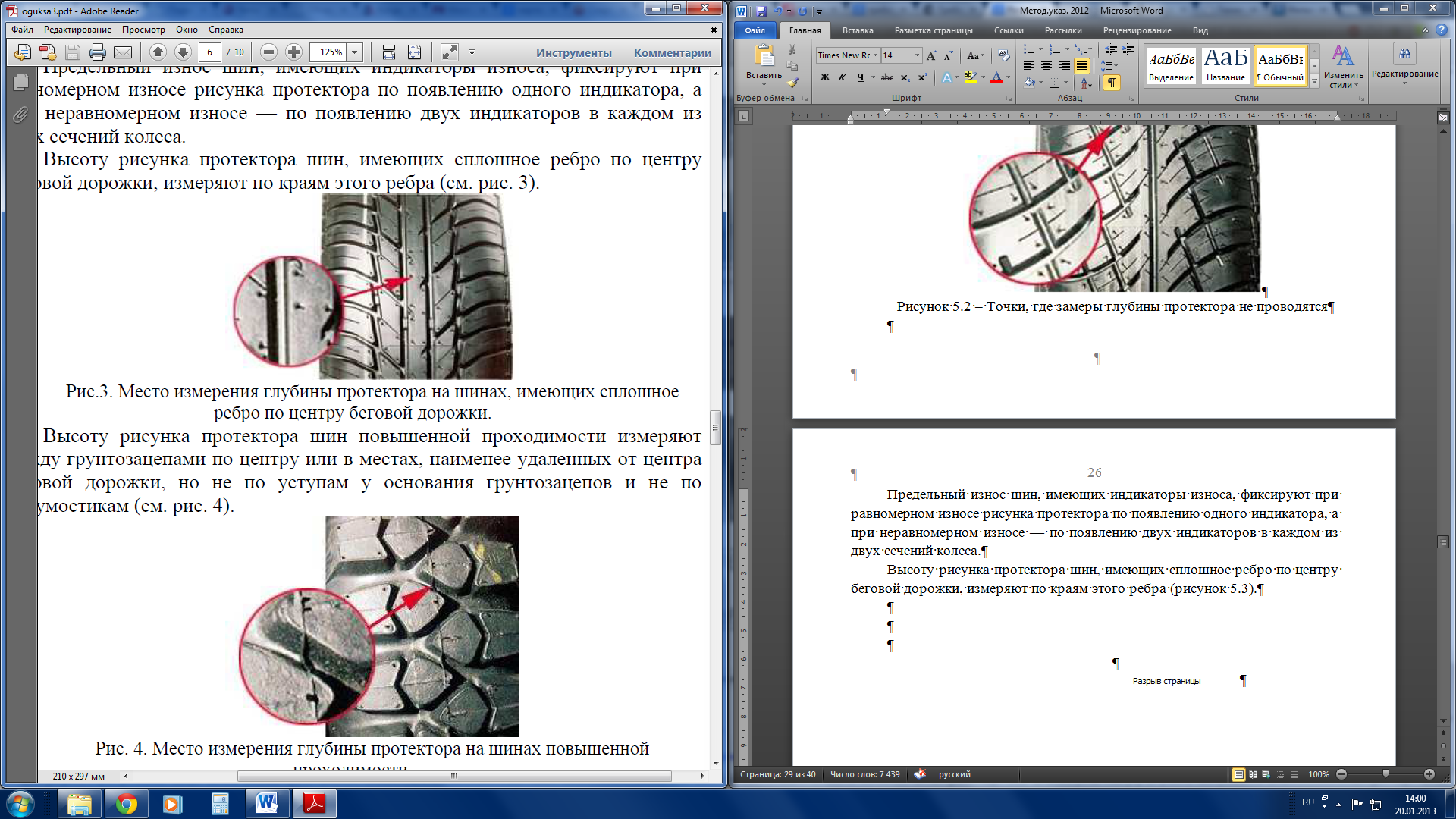This screenshot has width=1456, height=819.
Task: Open the Tools pane in Adobe Reader
Action: coord(574,52)
